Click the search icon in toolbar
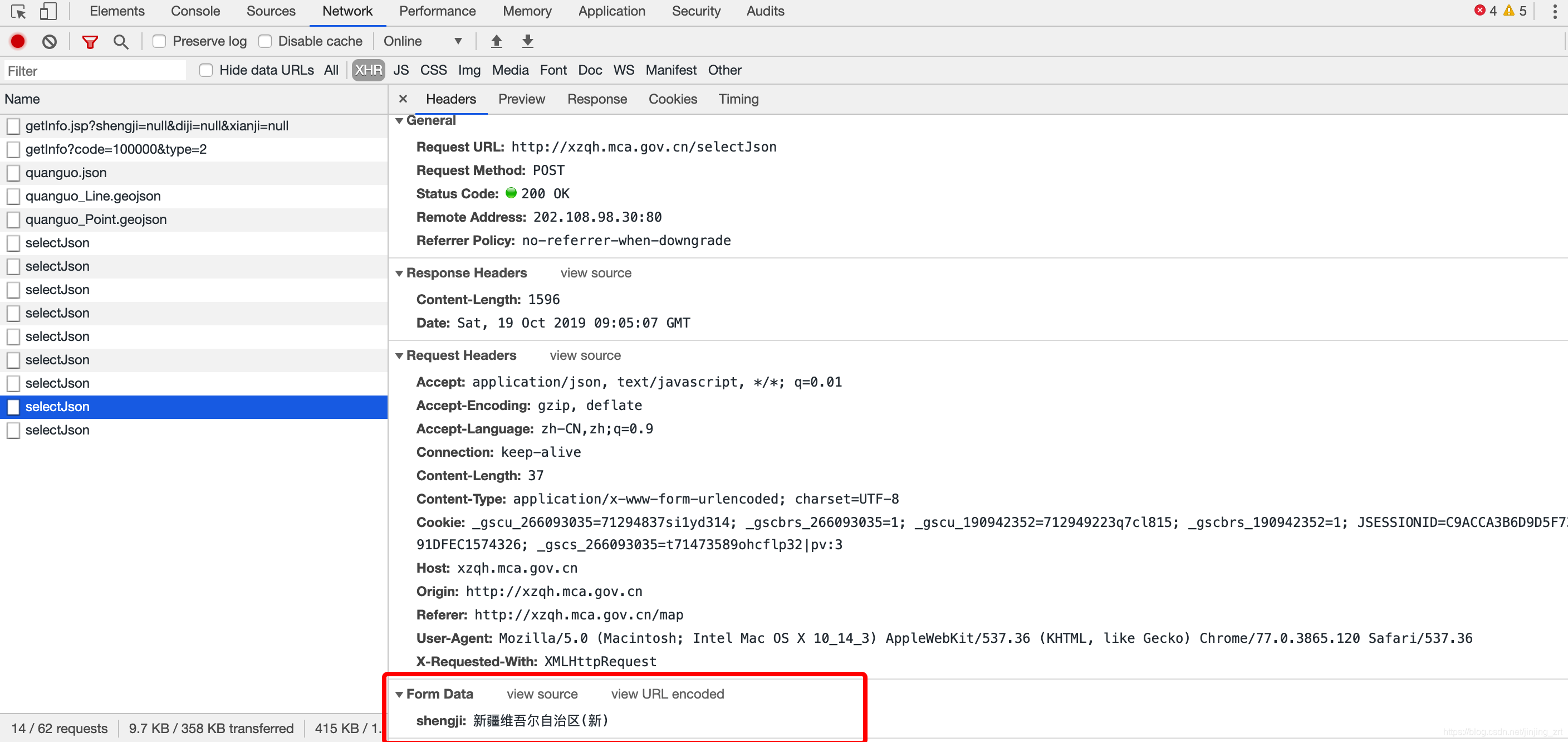The height and width of the screenshot is (742, 1568). [120, 41]
